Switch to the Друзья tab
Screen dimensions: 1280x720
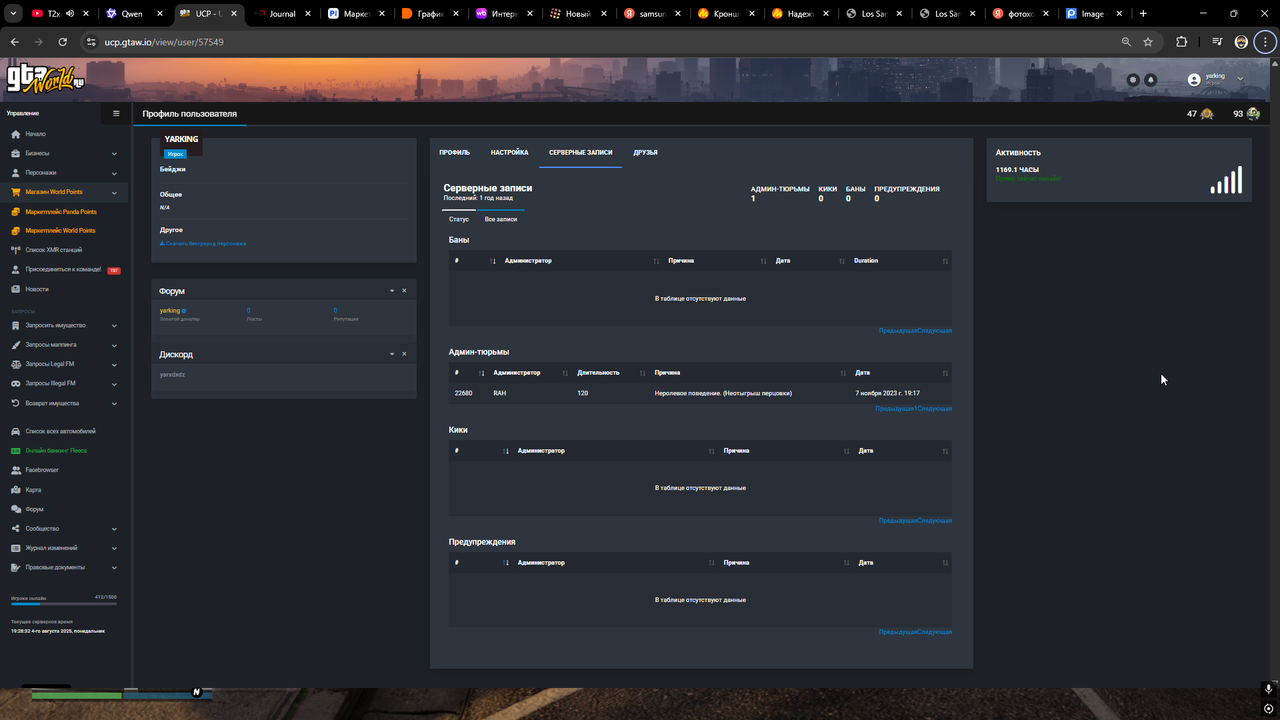pyautogui.click(x=645, y=153)
